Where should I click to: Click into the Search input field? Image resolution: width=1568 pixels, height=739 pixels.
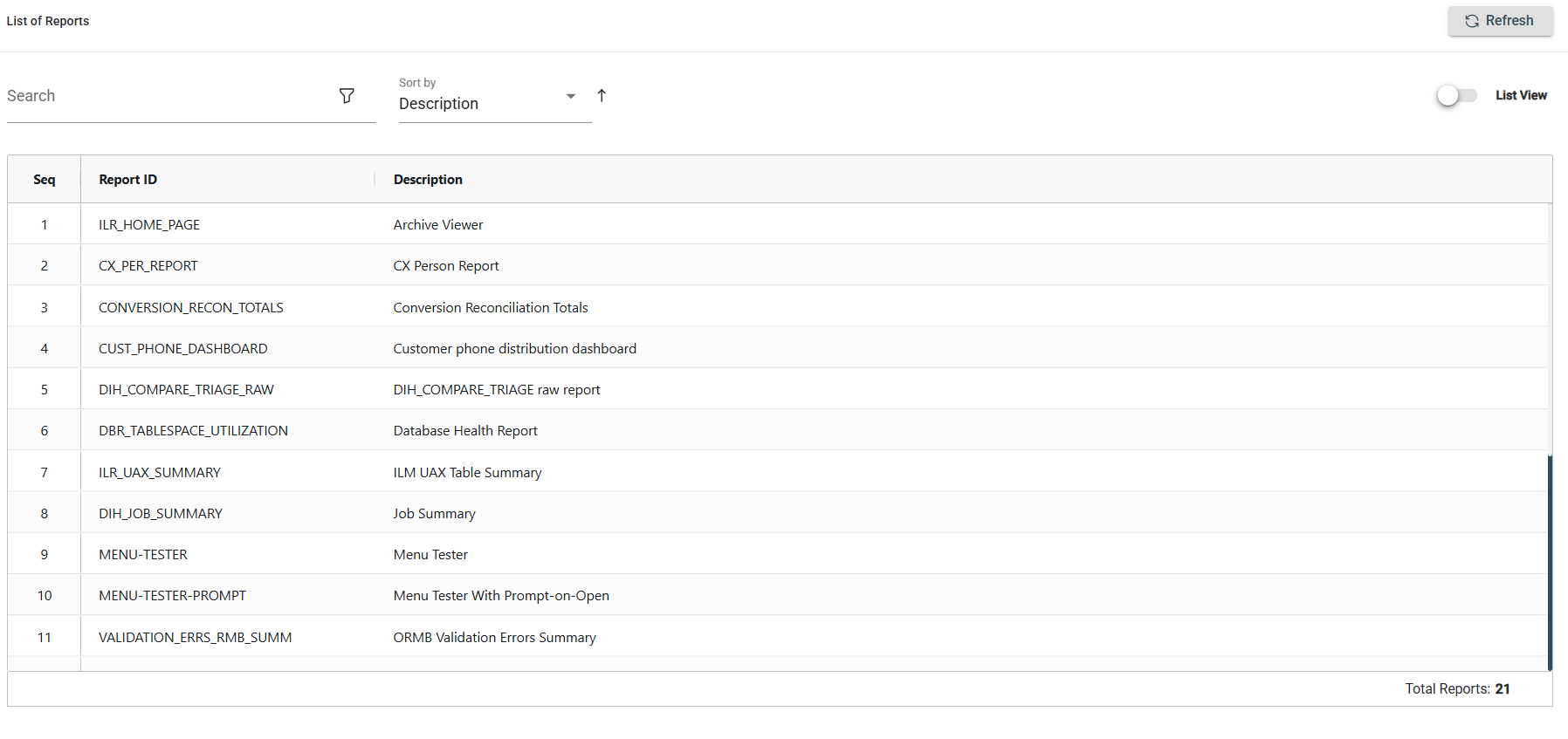click(166, 96)
